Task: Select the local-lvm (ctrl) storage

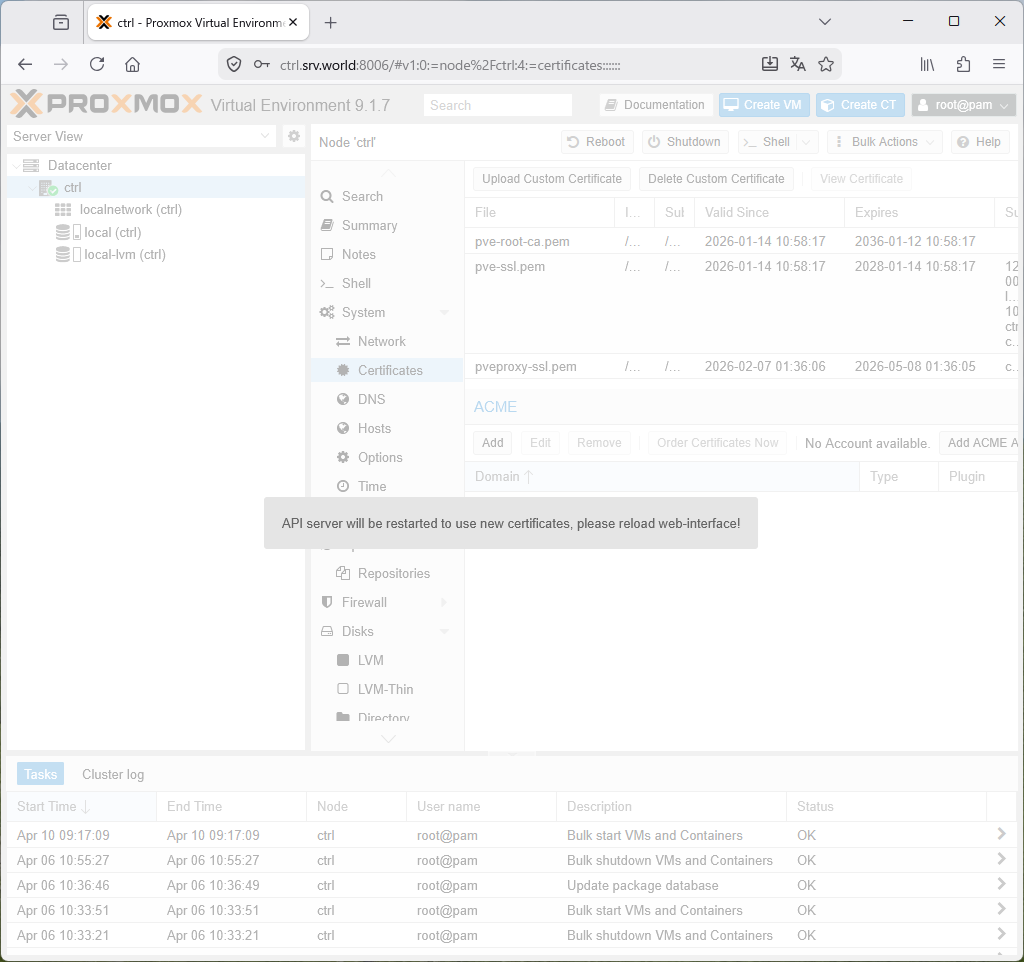Action: pos(124,255)
